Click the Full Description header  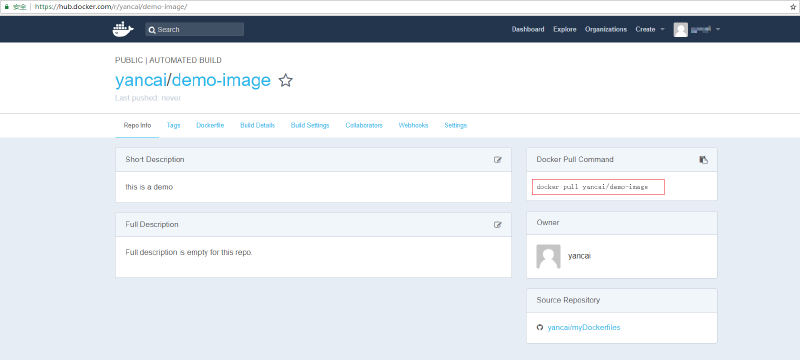coord(152,224)
